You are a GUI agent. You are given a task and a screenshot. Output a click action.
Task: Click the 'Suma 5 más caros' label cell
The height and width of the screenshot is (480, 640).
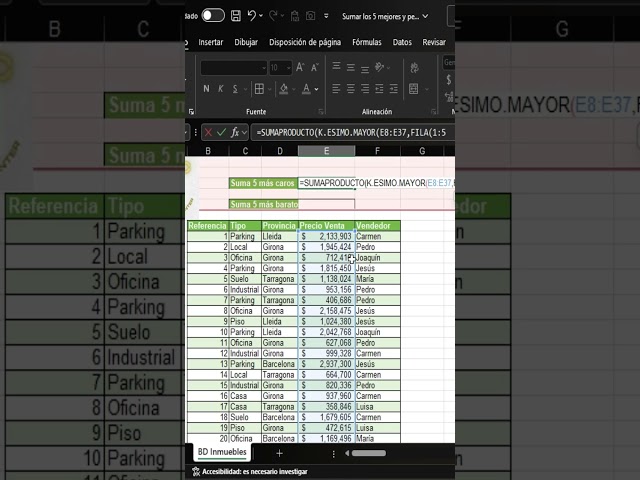click(x=263, y=183)
